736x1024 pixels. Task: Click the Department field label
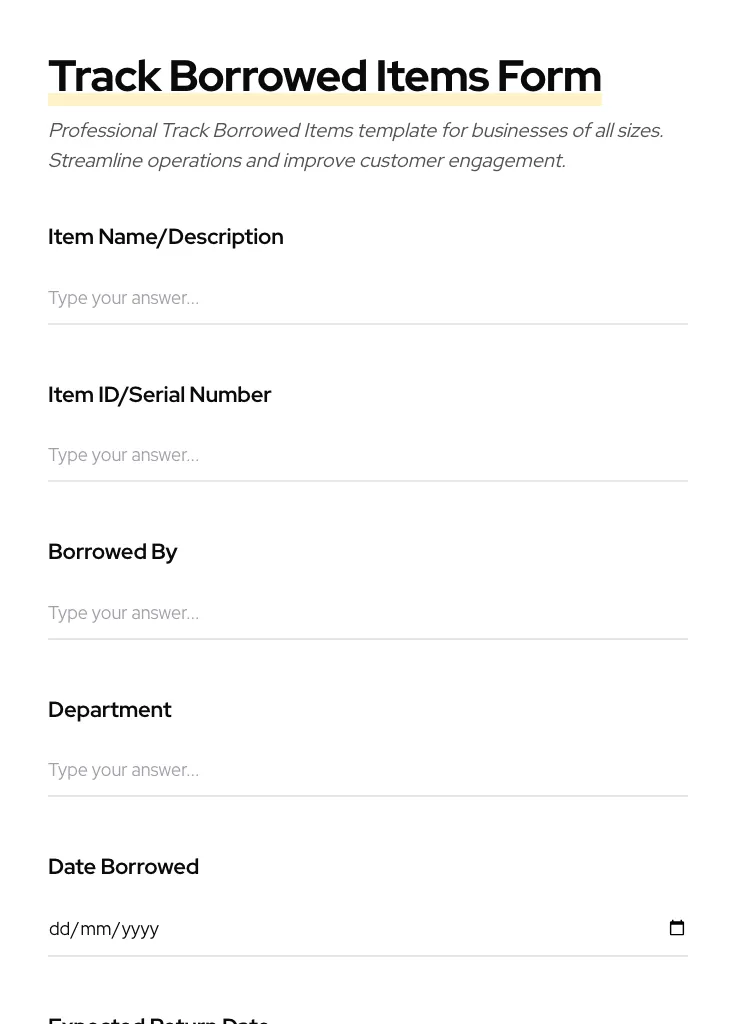109,710
